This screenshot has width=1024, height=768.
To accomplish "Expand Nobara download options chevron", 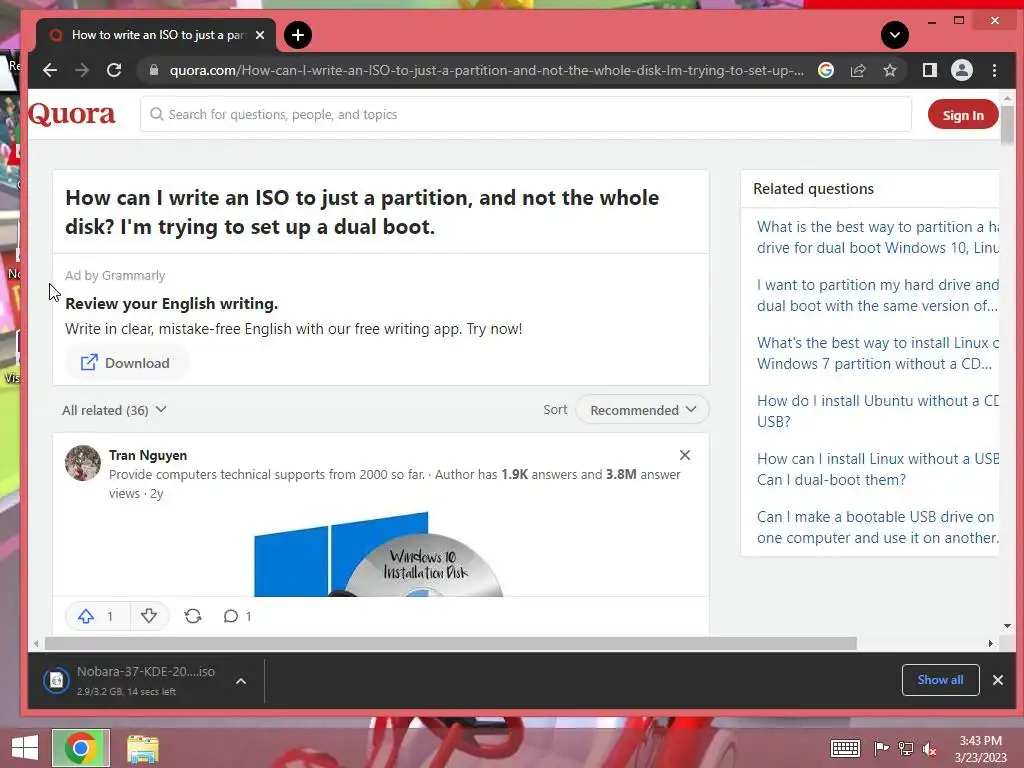I will click(x=241, y=680).
